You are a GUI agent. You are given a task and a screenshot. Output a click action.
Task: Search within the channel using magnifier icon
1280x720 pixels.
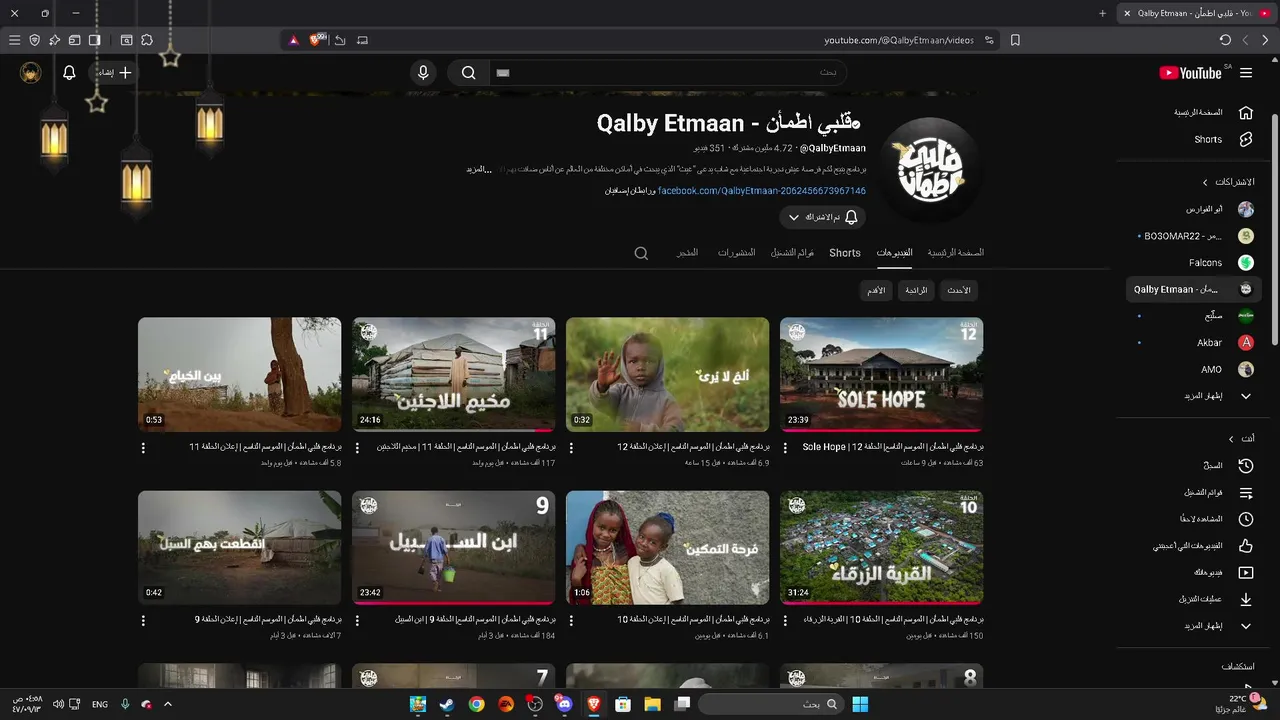[641, 253]
